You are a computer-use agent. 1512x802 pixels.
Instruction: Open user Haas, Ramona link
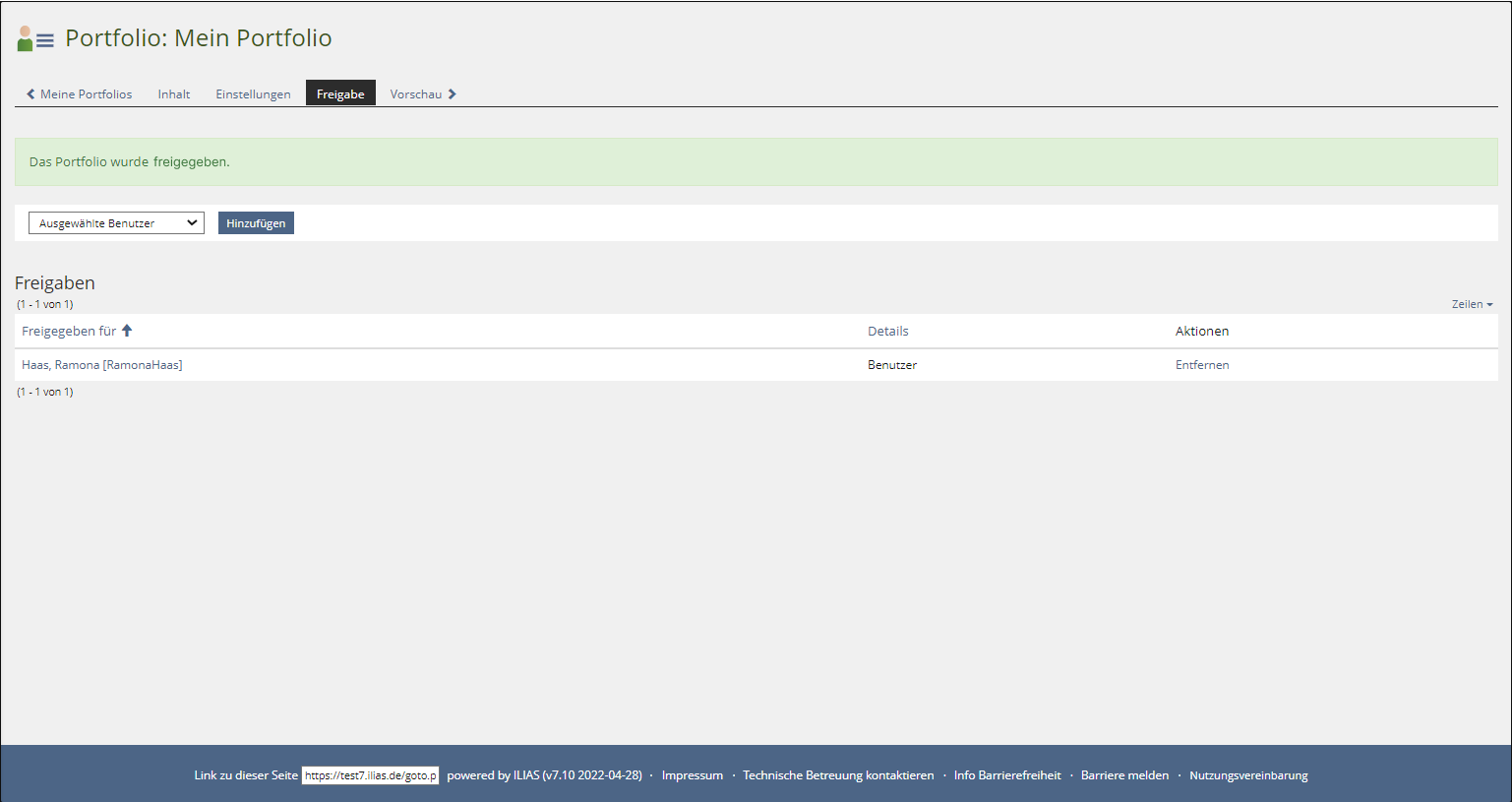point(101,365)
